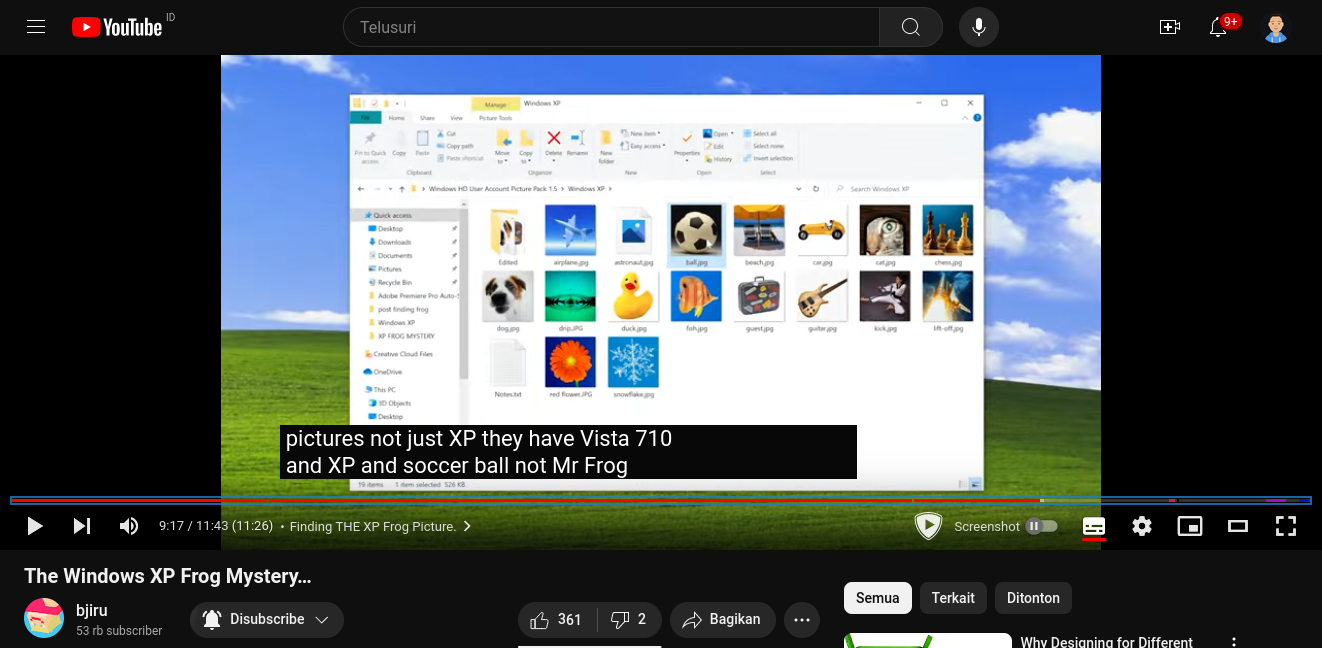The image size is (1322, 648).
Task: Click the search magnifier button
Action: click(x=910, y=27)
